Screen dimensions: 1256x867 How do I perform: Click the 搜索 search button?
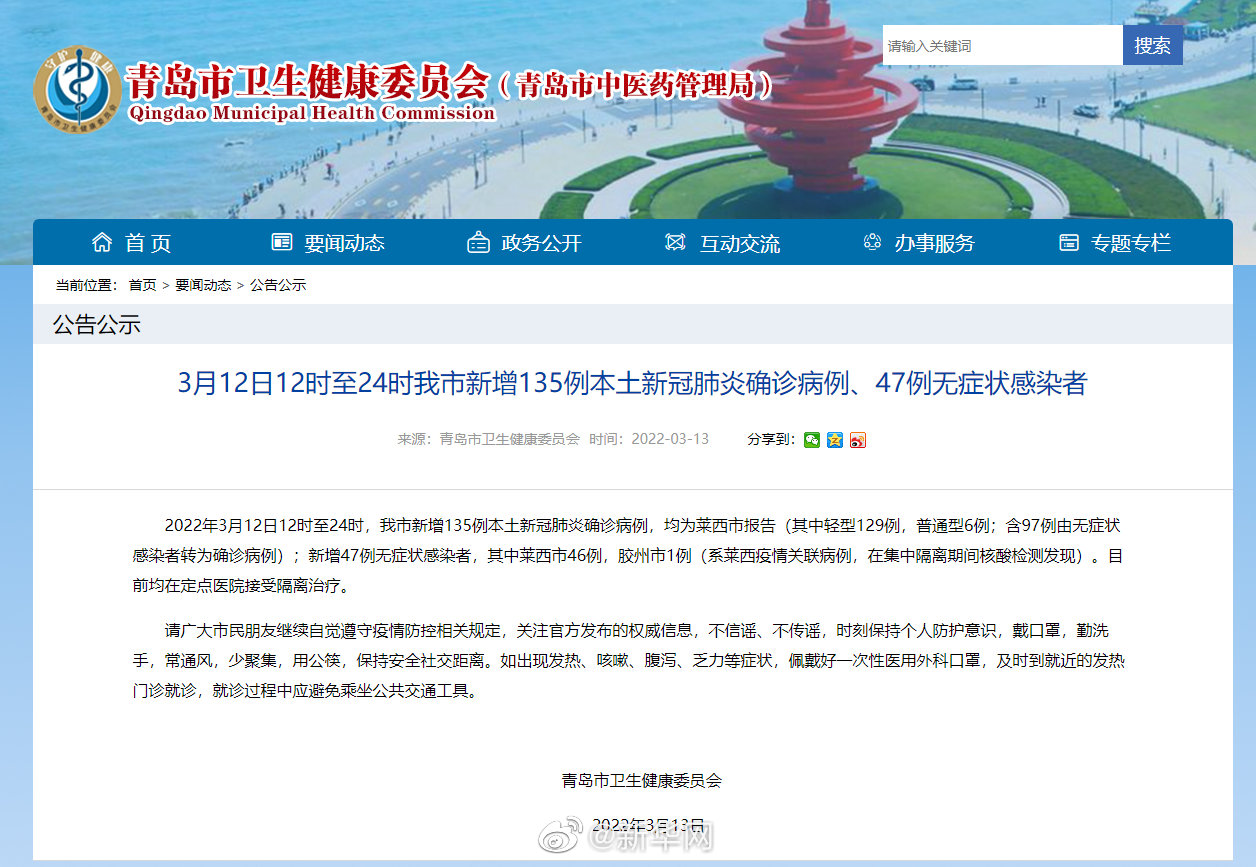tap(1153, 45)
